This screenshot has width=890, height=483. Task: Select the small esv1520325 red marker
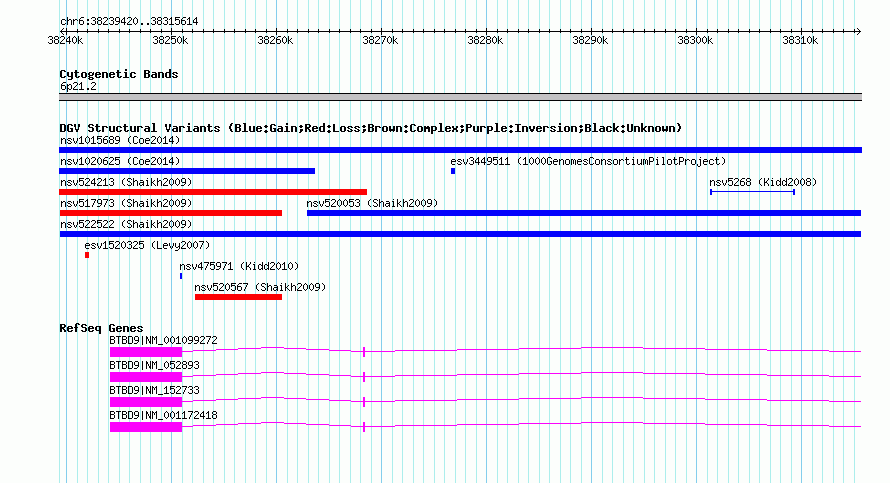point(87,255)
